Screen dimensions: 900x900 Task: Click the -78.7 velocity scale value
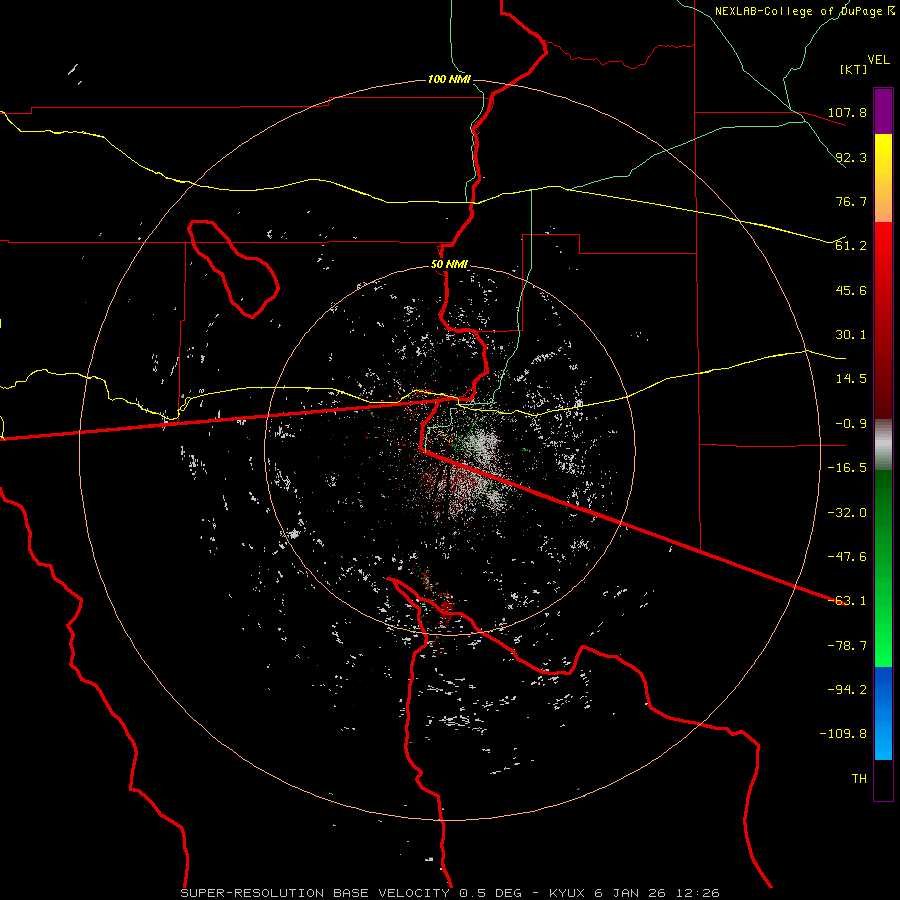pyautogui.click(x=847, y=646)
